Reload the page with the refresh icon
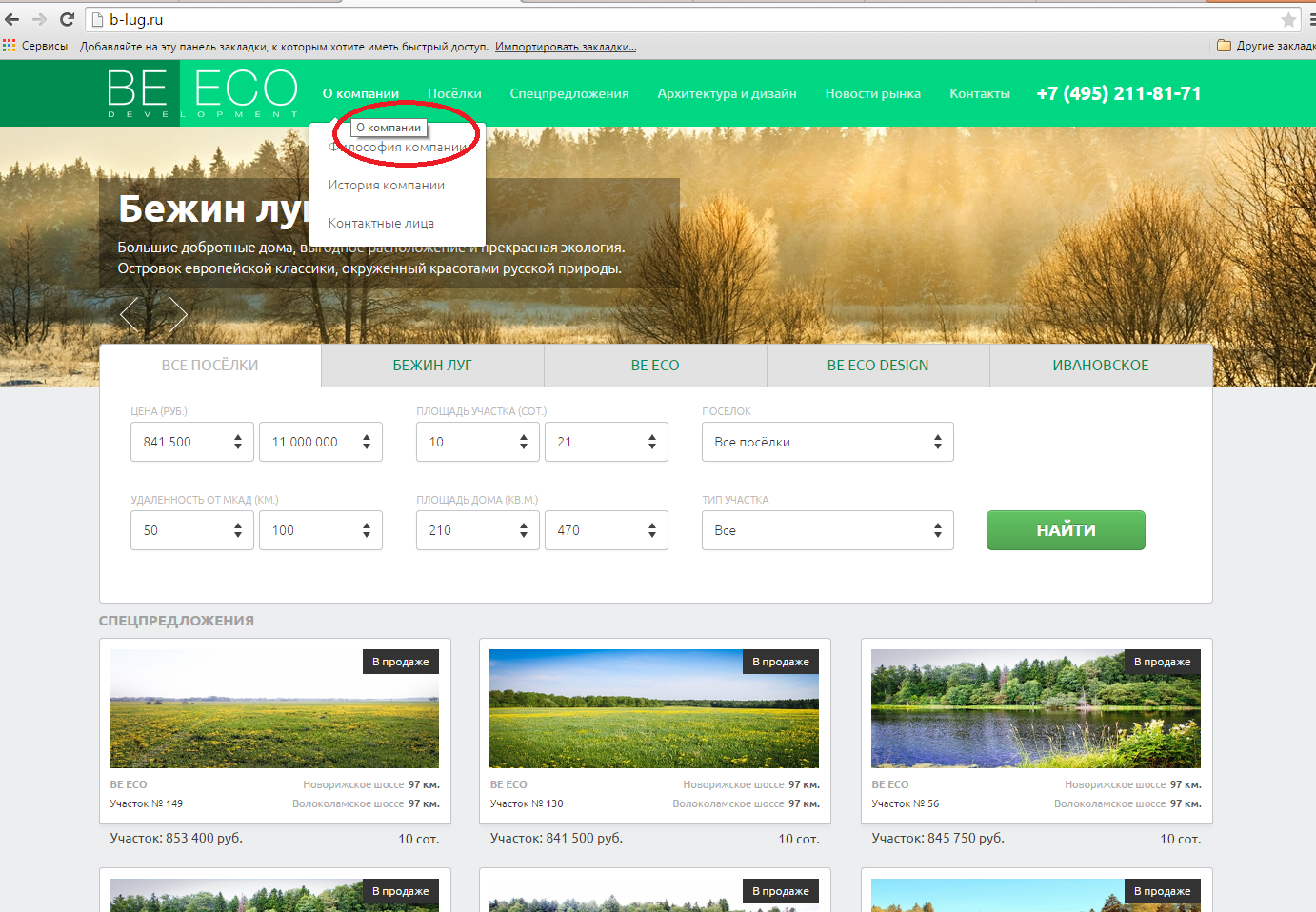 (x=67, y=19)
